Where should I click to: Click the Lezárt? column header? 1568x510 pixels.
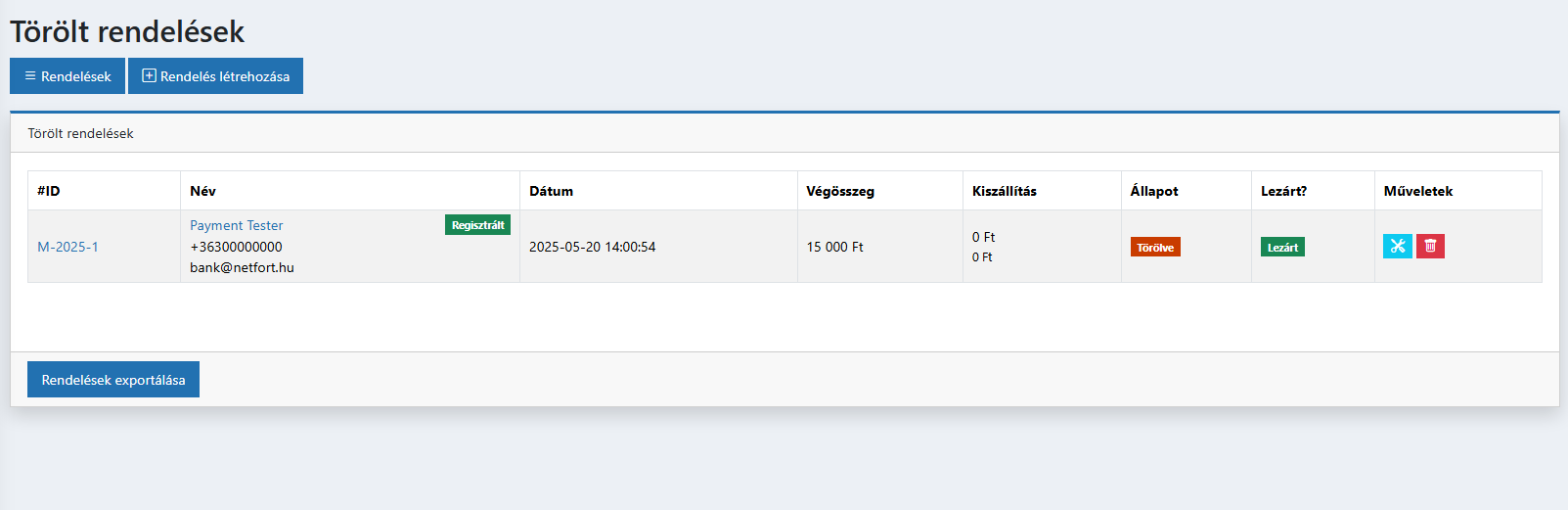tap(1283, 191)
